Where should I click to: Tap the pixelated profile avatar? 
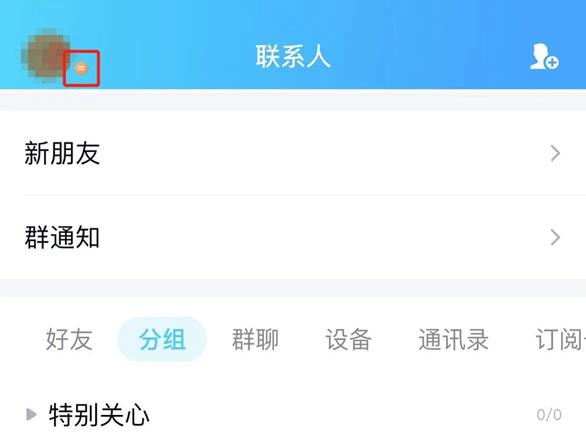(x=46, y=55)
